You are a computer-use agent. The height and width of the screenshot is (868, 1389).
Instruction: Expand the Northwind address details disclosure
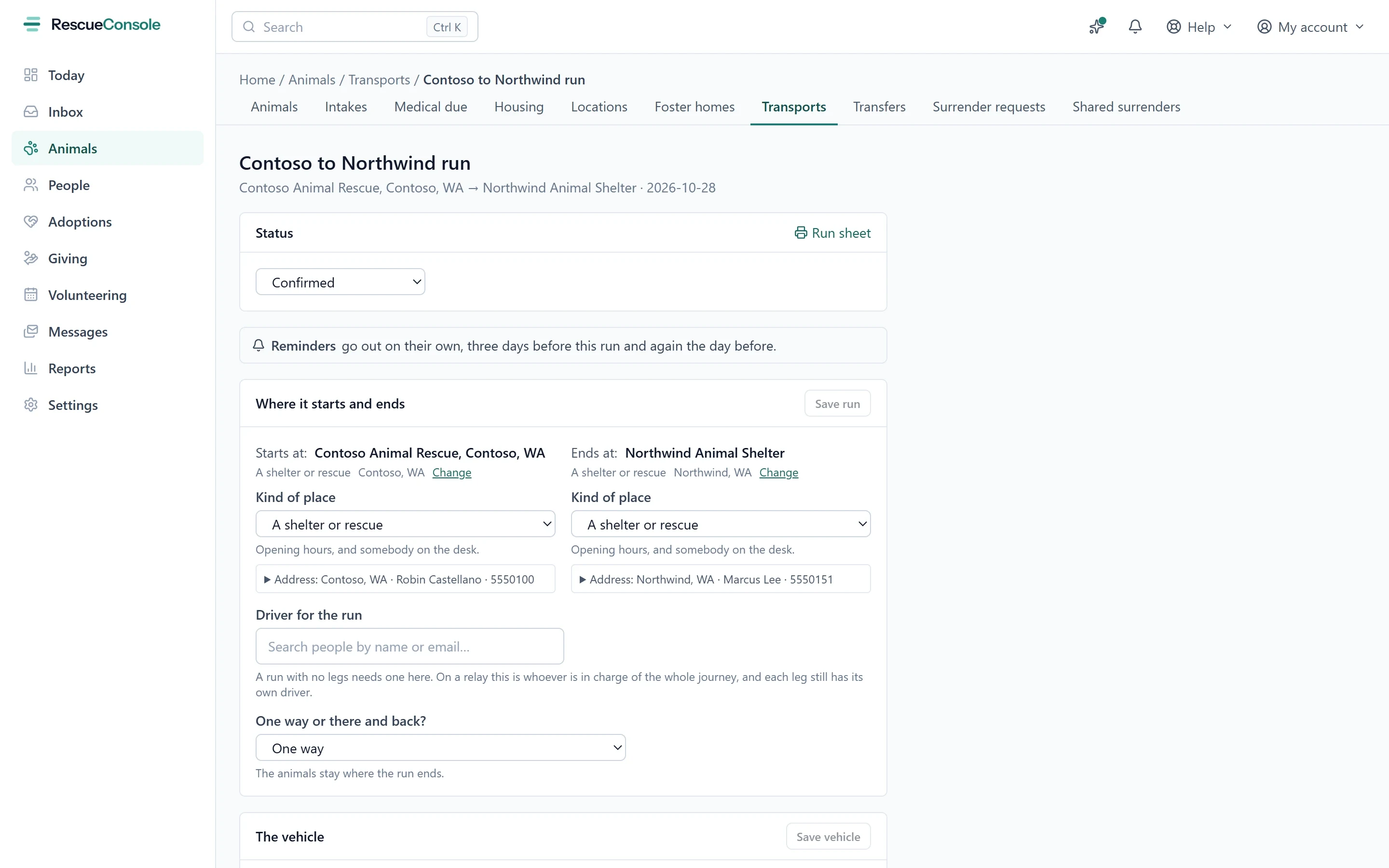[721, 579]
